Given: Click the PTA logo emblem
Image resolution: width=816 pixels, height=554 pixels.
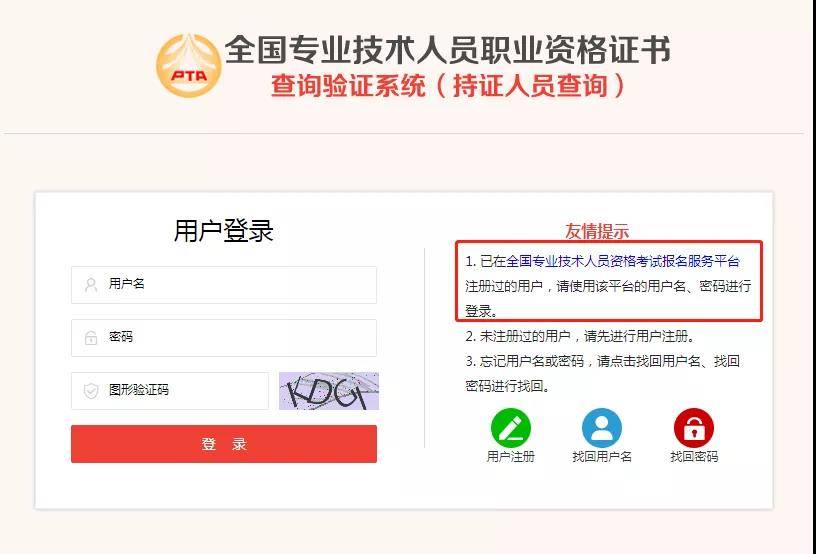Looking at the screenshot, I should point(188,66).
